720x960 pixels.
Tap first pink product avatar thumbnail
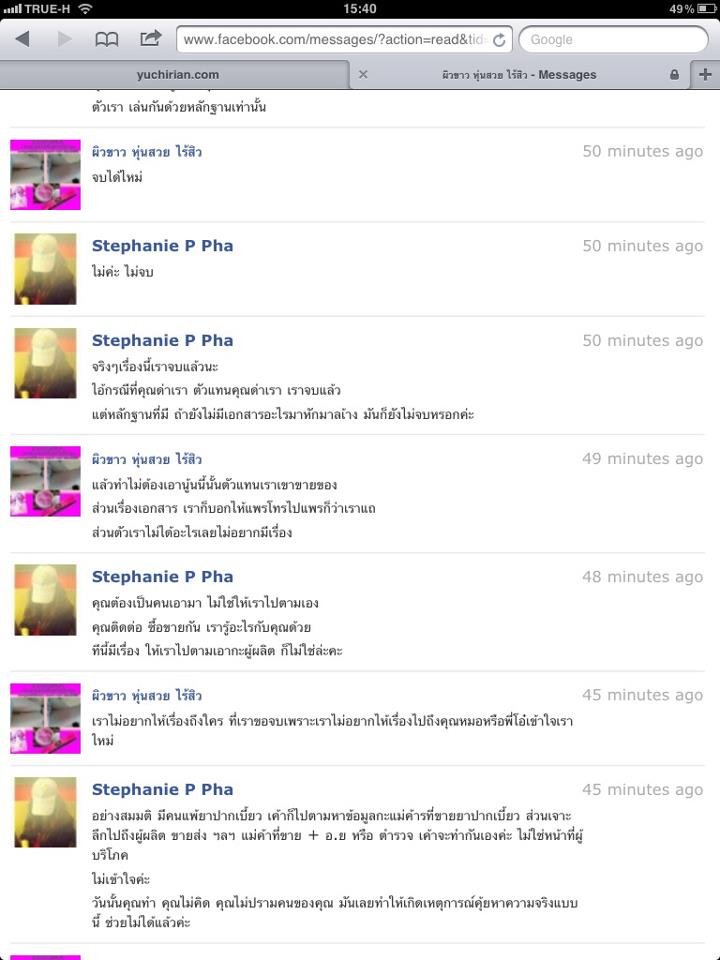coord(45,174)
